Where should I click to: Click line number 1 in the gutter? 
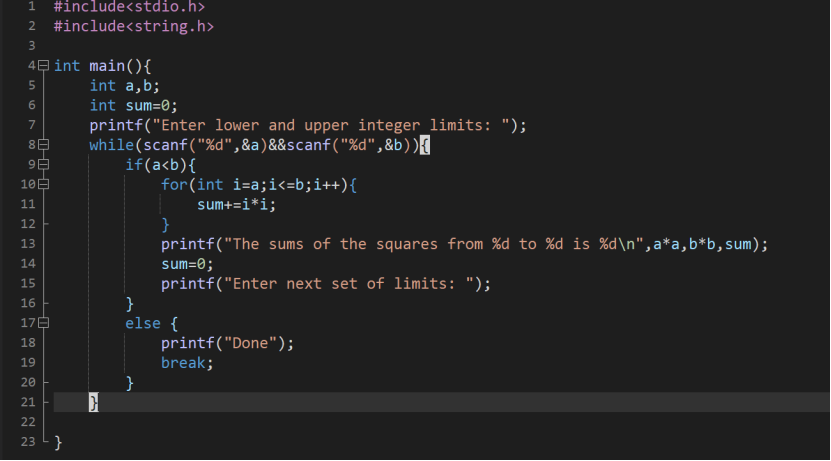32,6
